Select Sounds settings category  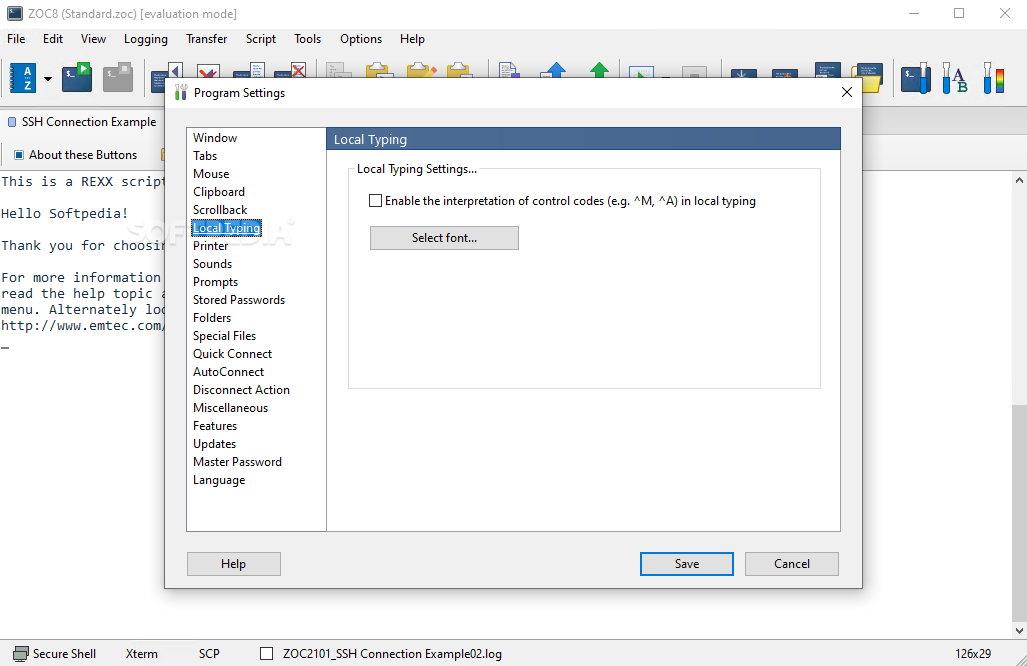[212, 264]
